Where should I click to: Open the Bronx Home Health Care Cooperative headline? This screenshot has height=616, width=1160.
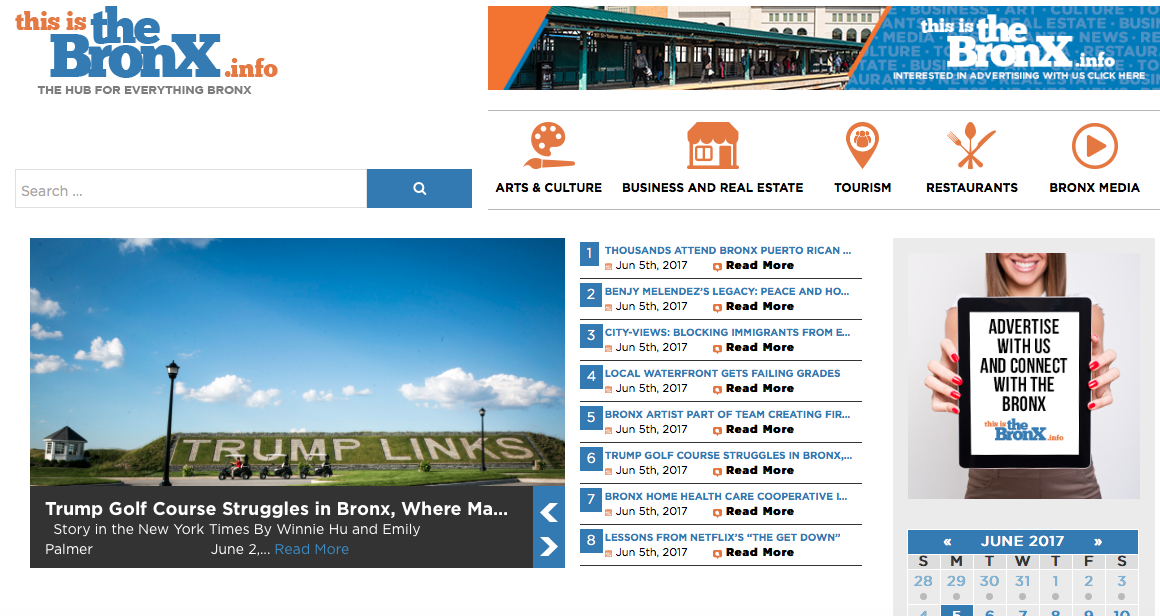pos(726,497)
